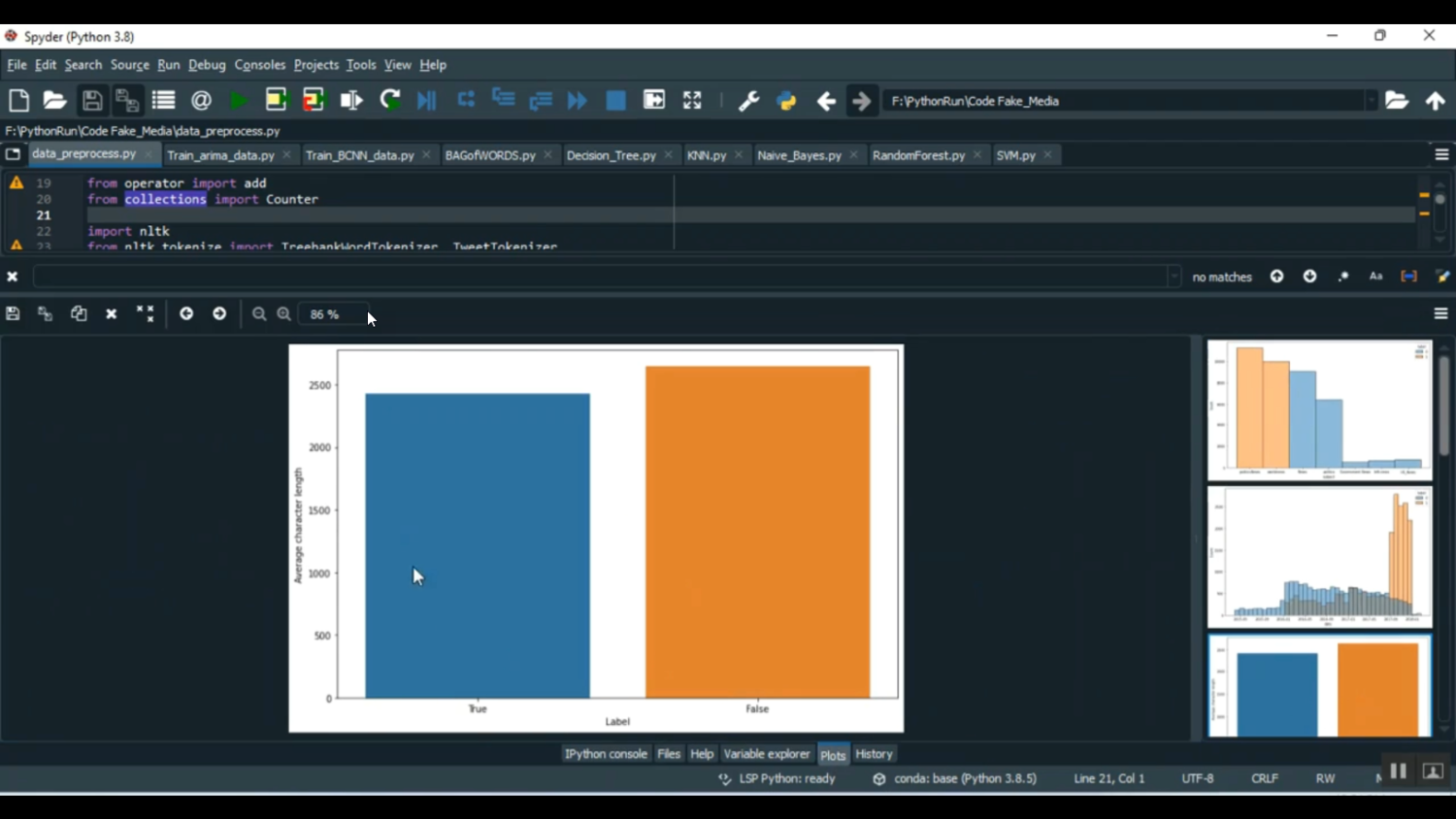This screenshot has height=819, width=1456.
Task: Toggle whole words search option
Action: [x=1408, y=277]
